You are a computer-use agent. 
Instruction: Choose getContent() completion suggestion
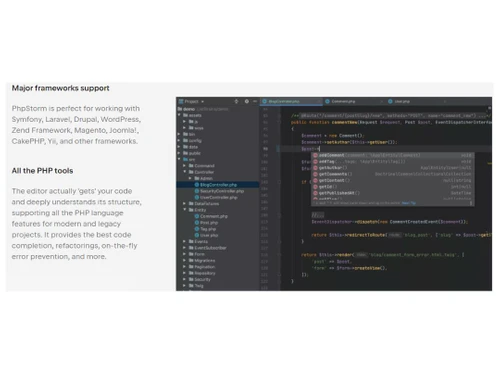(x=393, y=181)
